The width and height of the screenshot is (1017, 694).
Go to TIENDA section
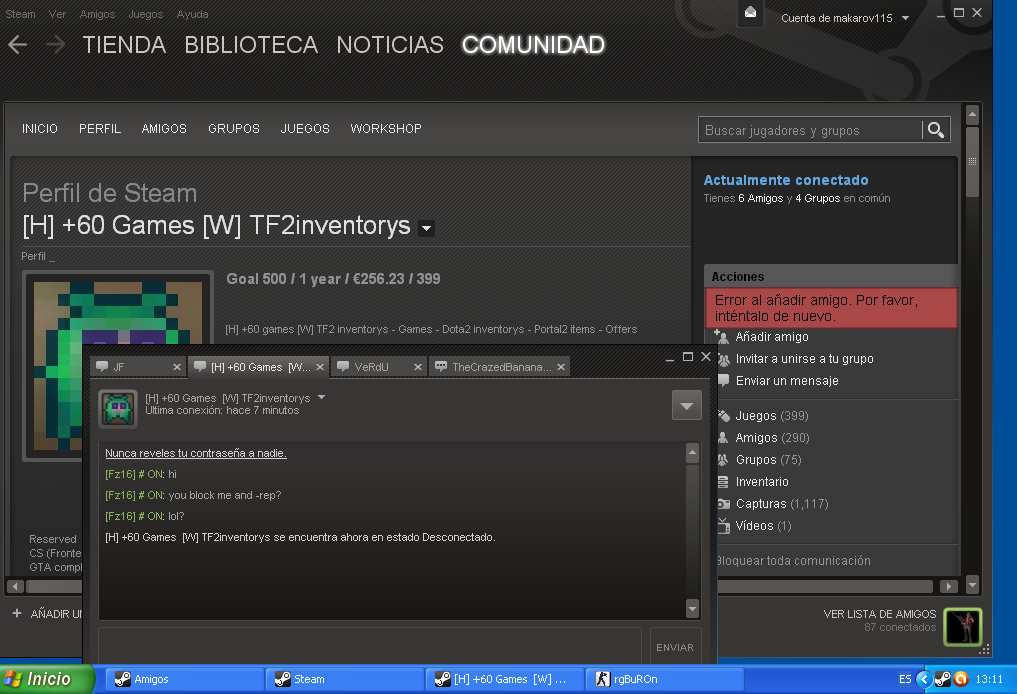[124, 45]
